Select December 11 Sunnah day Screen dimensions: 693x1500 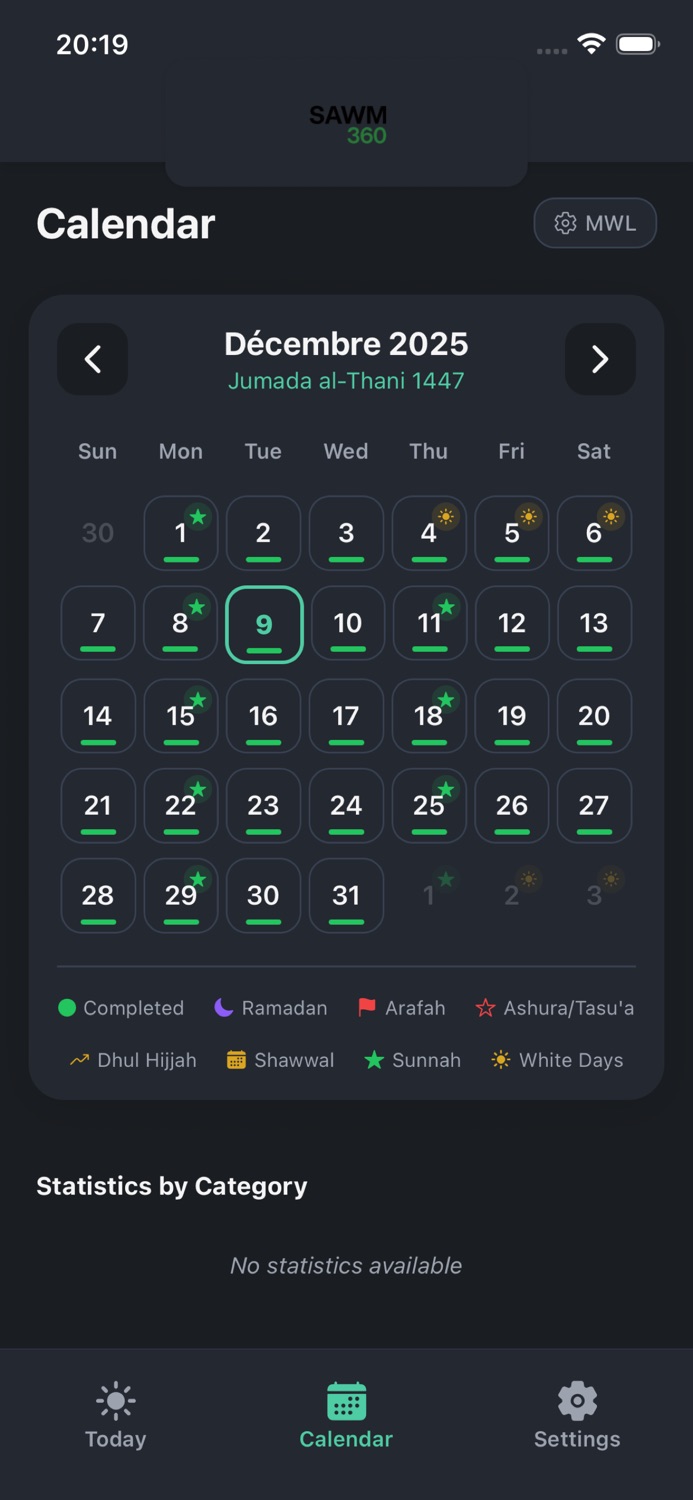click(429, 623)
